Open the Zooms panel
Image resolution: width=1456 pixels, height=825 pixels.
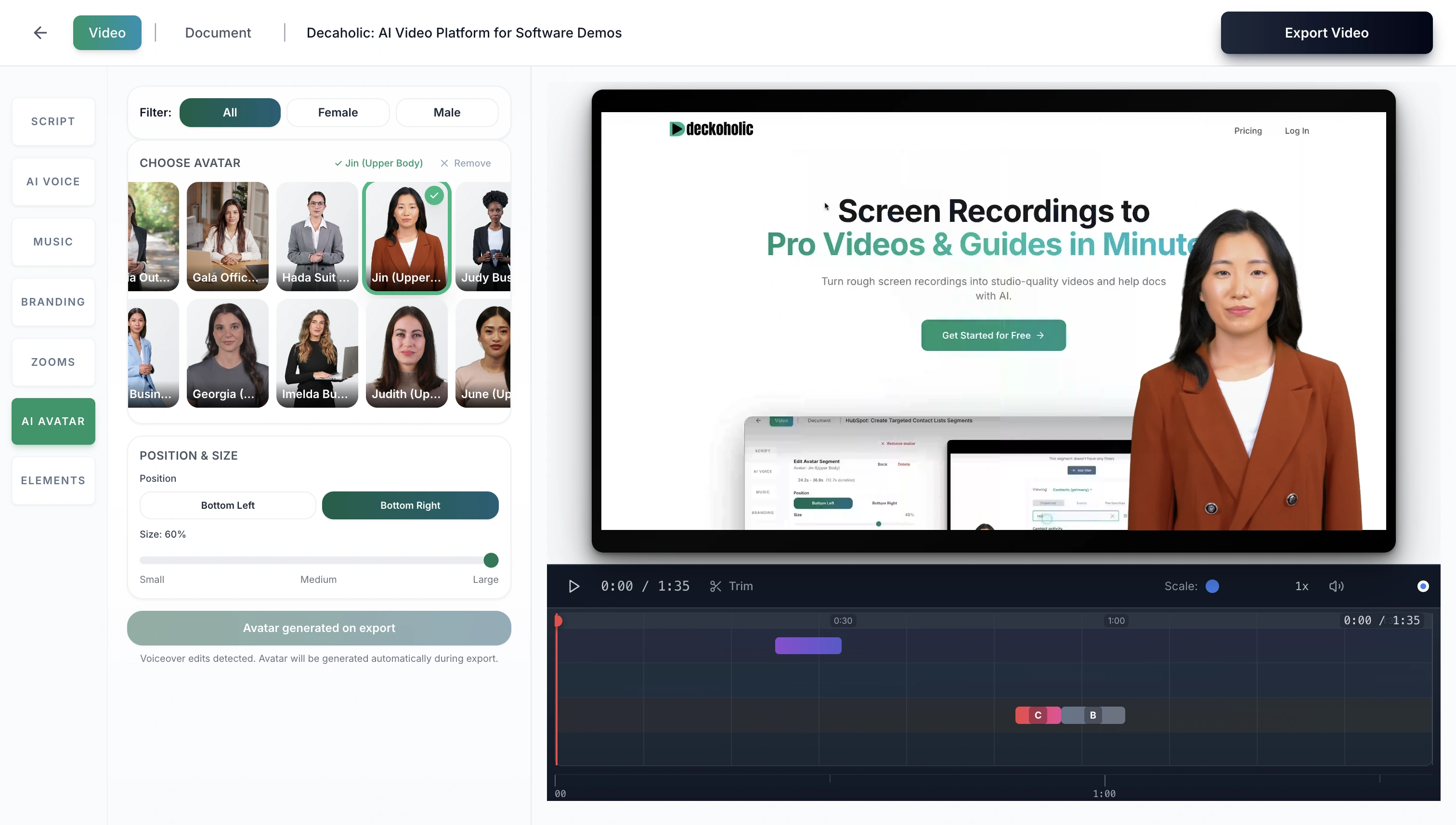(52, 361)
